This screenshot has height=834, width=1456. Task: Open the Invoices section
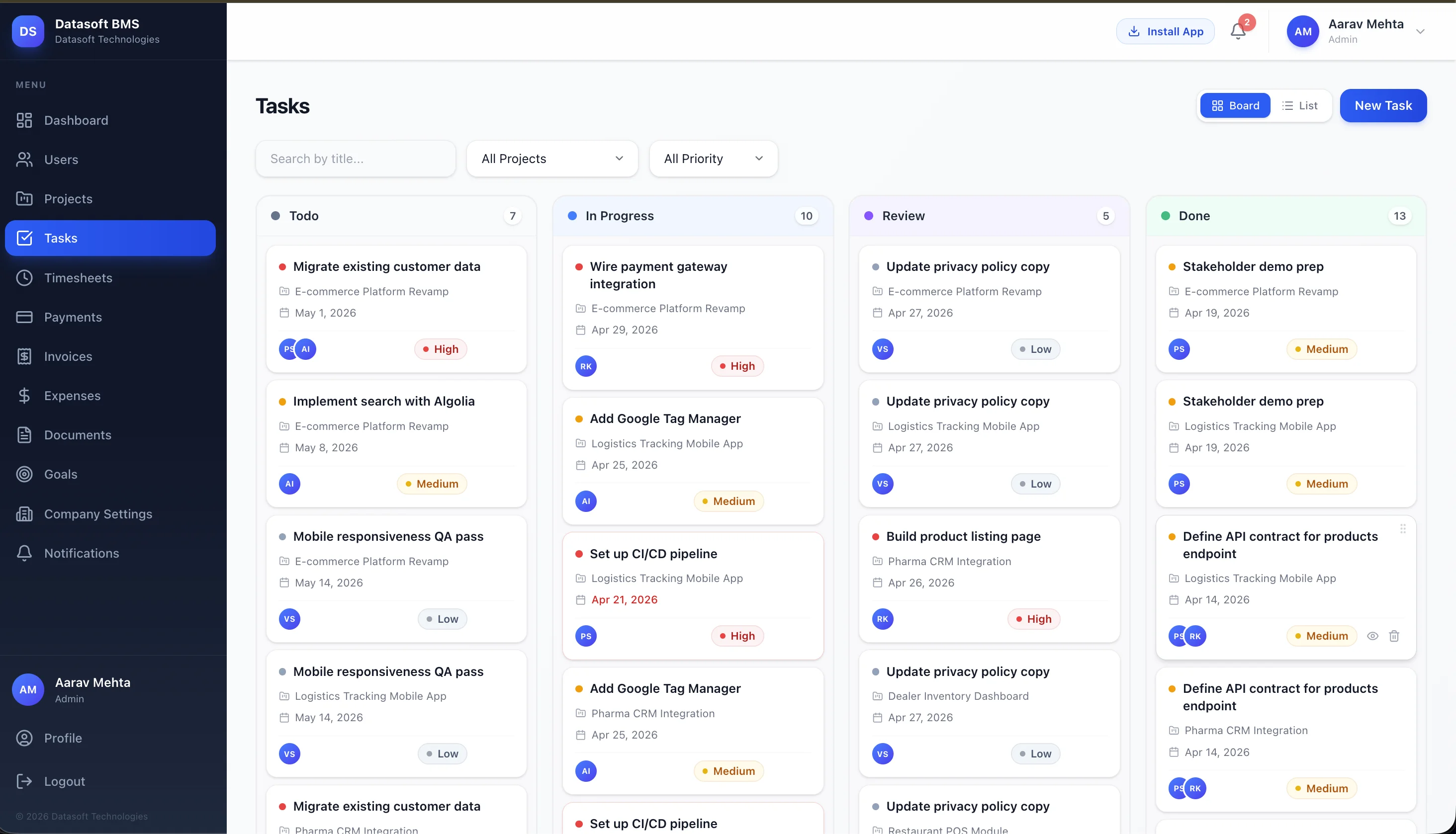tap(68, 356)
